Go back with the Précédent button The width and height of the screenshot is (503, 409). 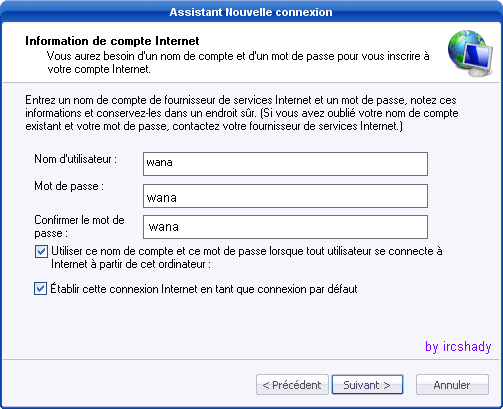[x=292, y=385]
